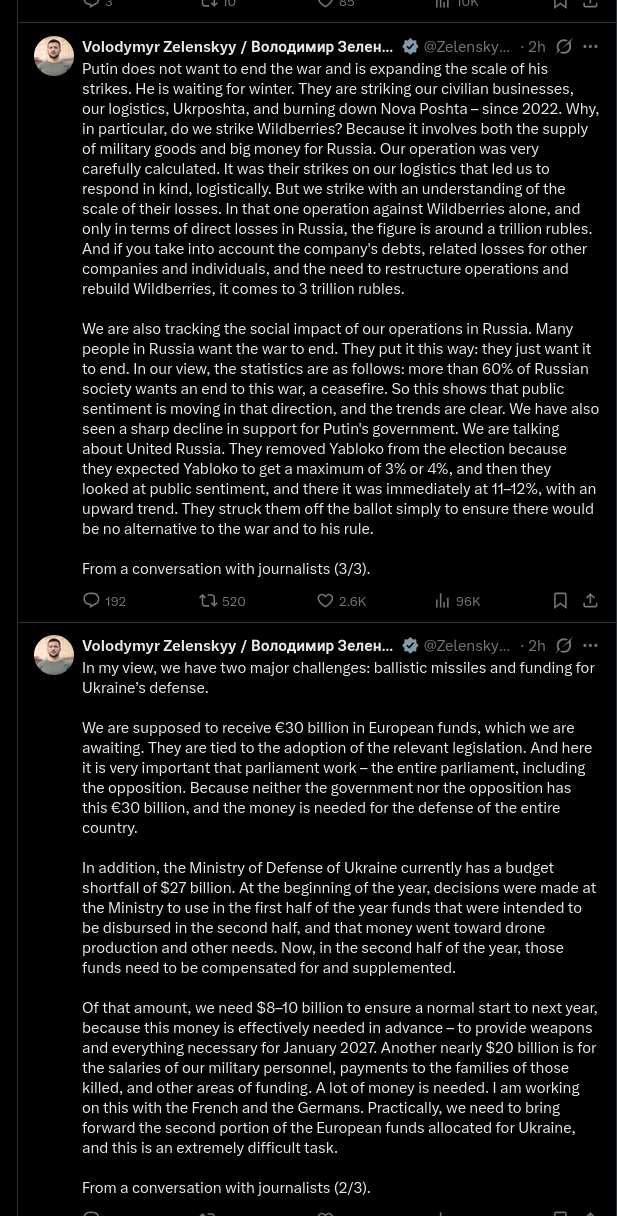Click verified badge on the funding post
This screenshot has width=617, height=1216.
pyautogui.click(x=410, y=645)
